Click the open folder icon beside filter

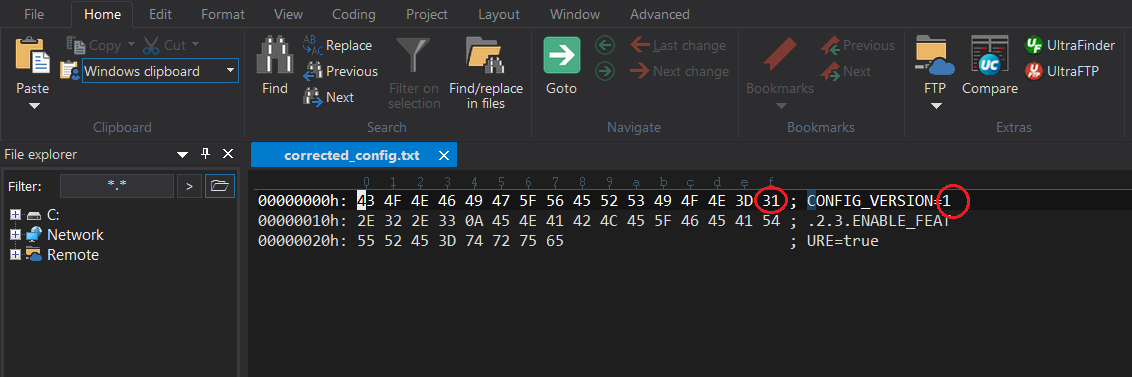point(220,186)
